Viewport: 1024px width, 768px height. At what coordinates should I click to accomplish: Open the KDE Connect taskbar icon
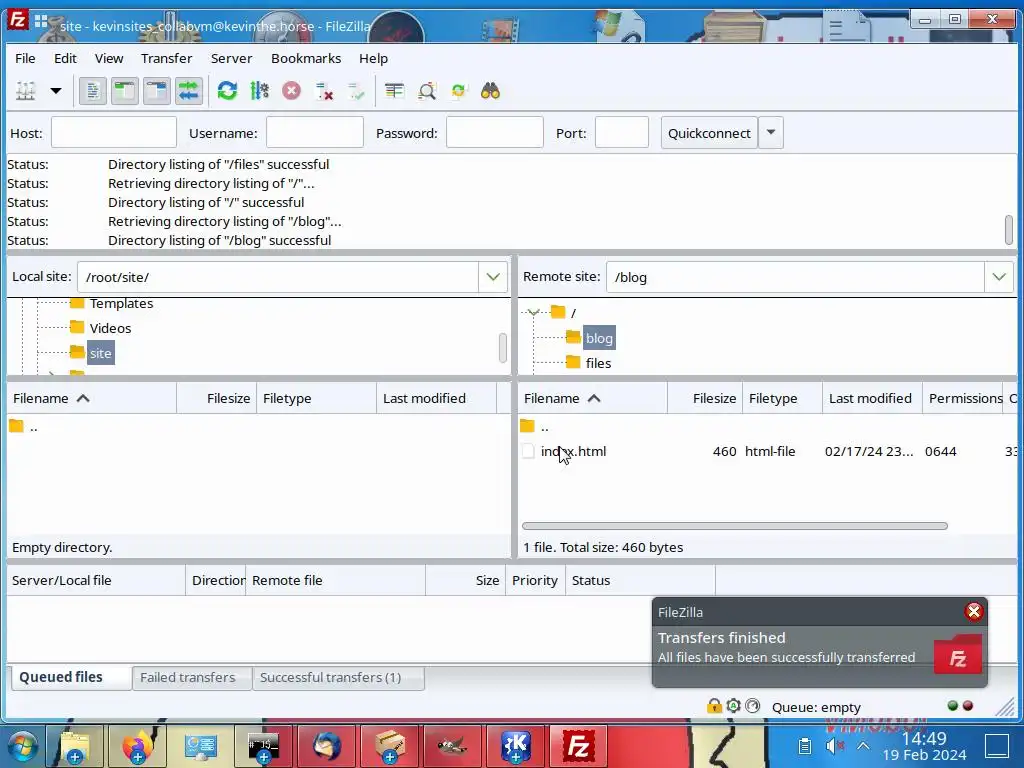tap(516, 746)
